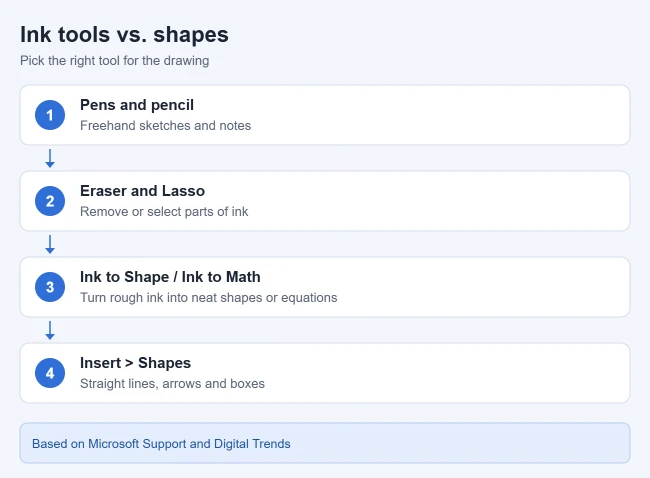Click the Insert > Shapes title
The width and height of the screenshot is (650, 478).
135,363
